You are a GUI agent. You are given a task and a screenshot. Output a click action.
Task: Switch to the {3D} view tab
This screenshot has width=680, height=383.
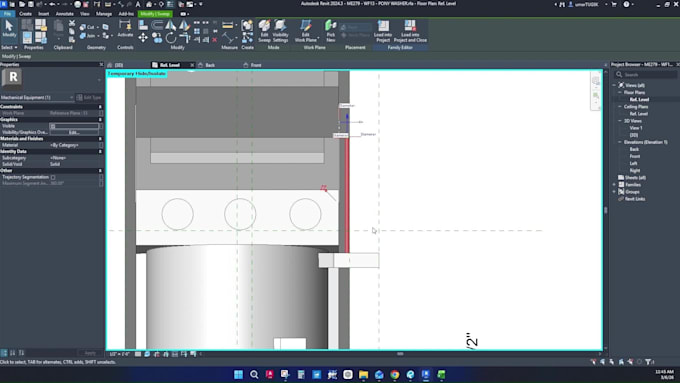[x=118, y=65]
